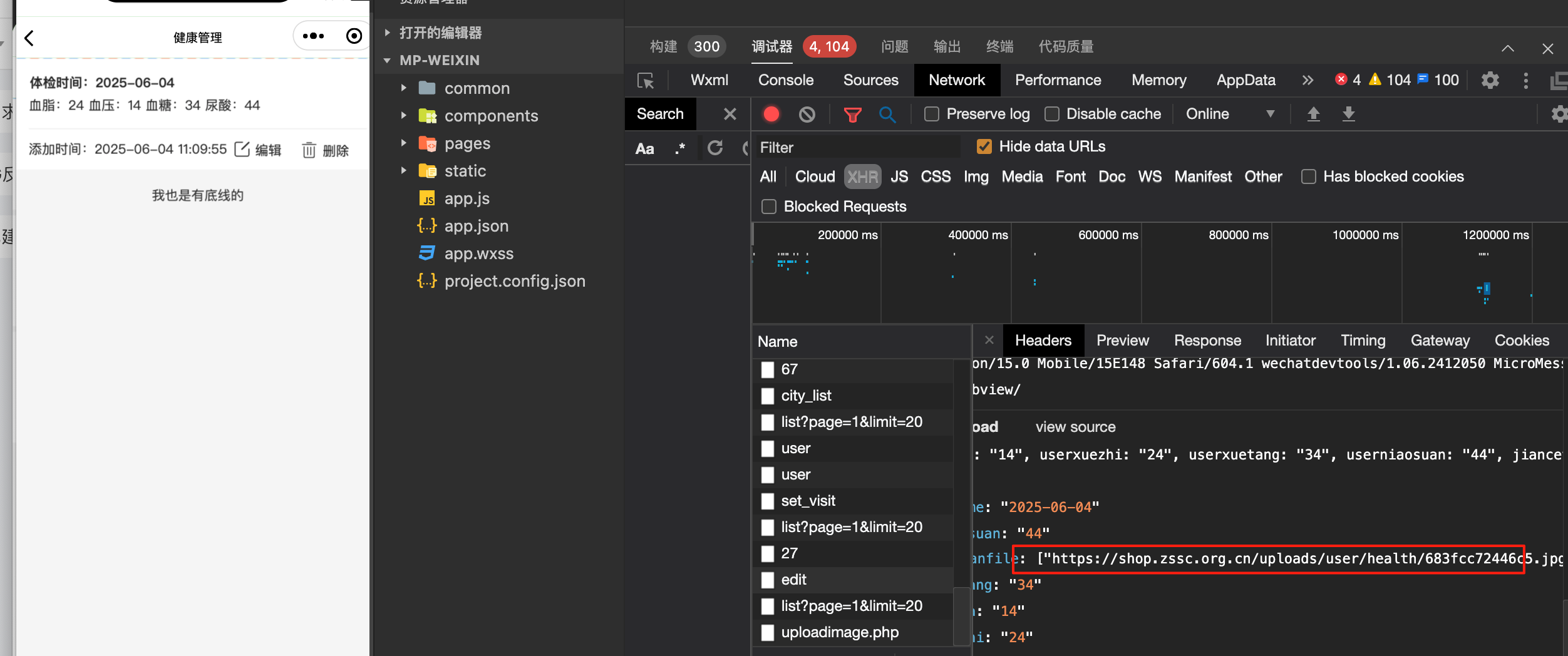Open the Performance tab
The height and width of the screenshot is (656, 1568).
point(1058,80)
